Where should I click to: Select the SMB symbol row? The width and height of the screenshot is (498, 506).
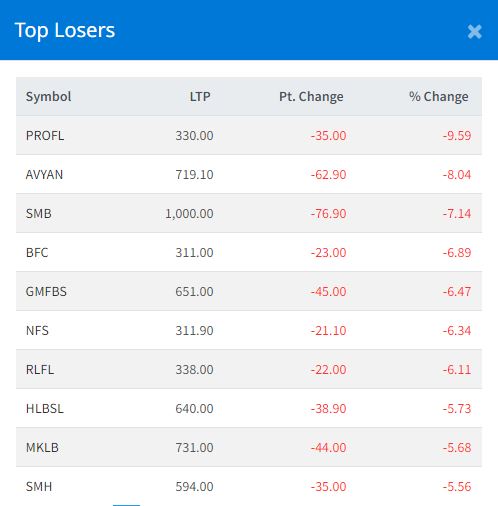249,214
